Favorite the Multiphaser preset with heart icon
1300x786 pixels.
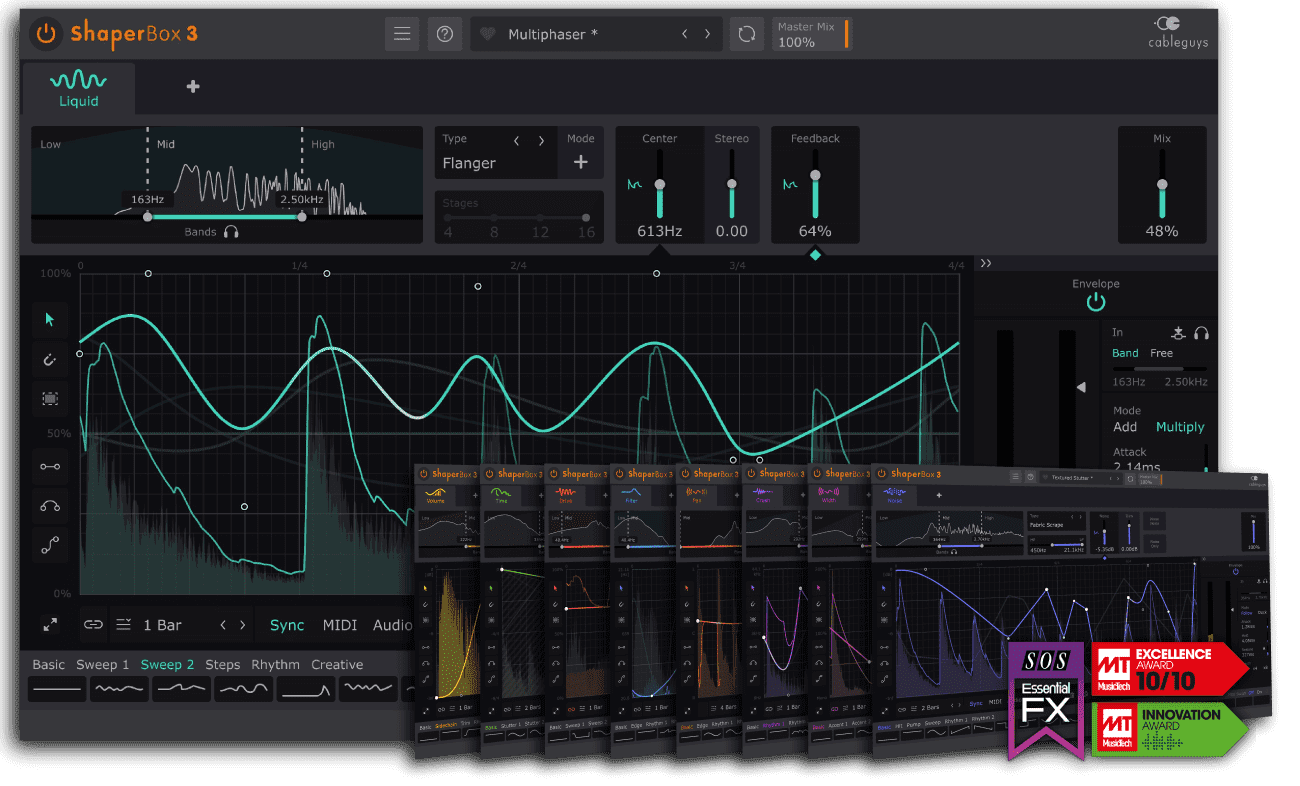click(x=488, y=34)
